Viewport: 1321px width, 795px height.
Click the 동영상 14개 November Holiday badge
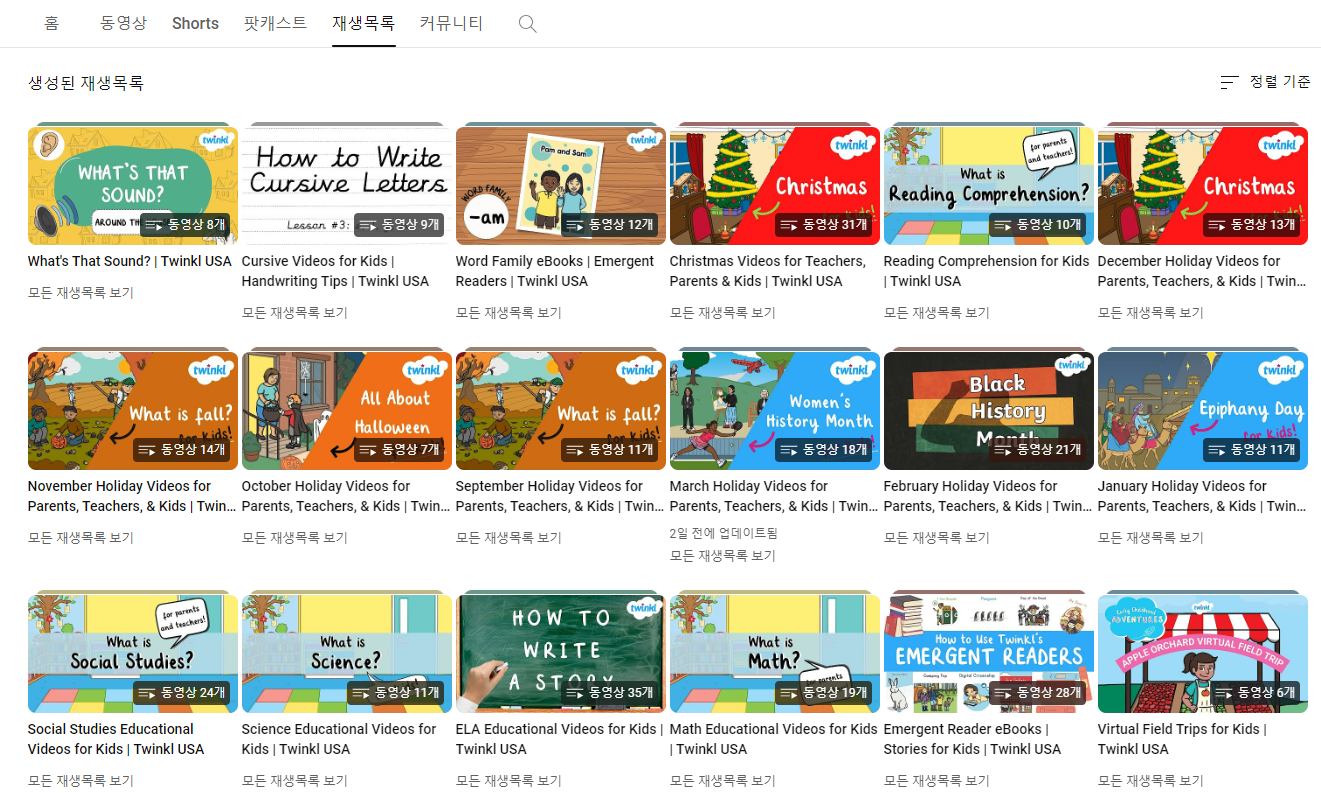coord(182,450)
